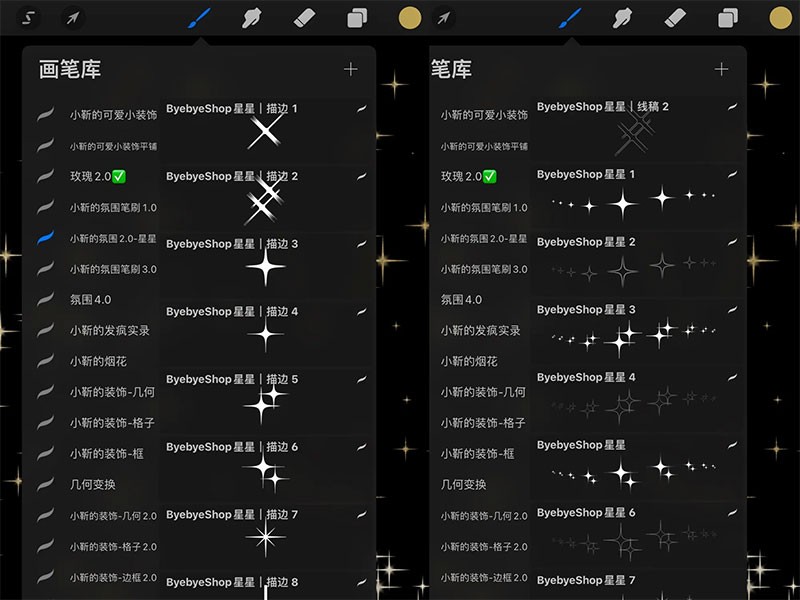Choose brush ByebyeShop星星｜描边 5

pyautogui.click(x=265, y=397)
